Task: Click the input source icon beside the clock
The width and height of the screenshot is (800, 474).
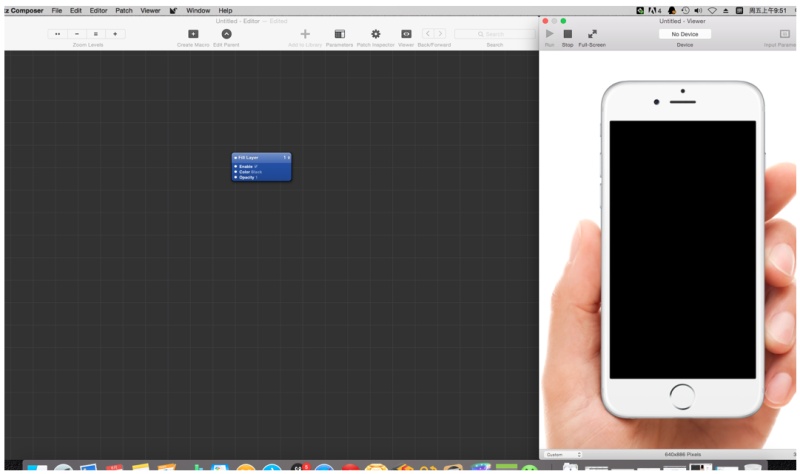Action: (739, 10)
